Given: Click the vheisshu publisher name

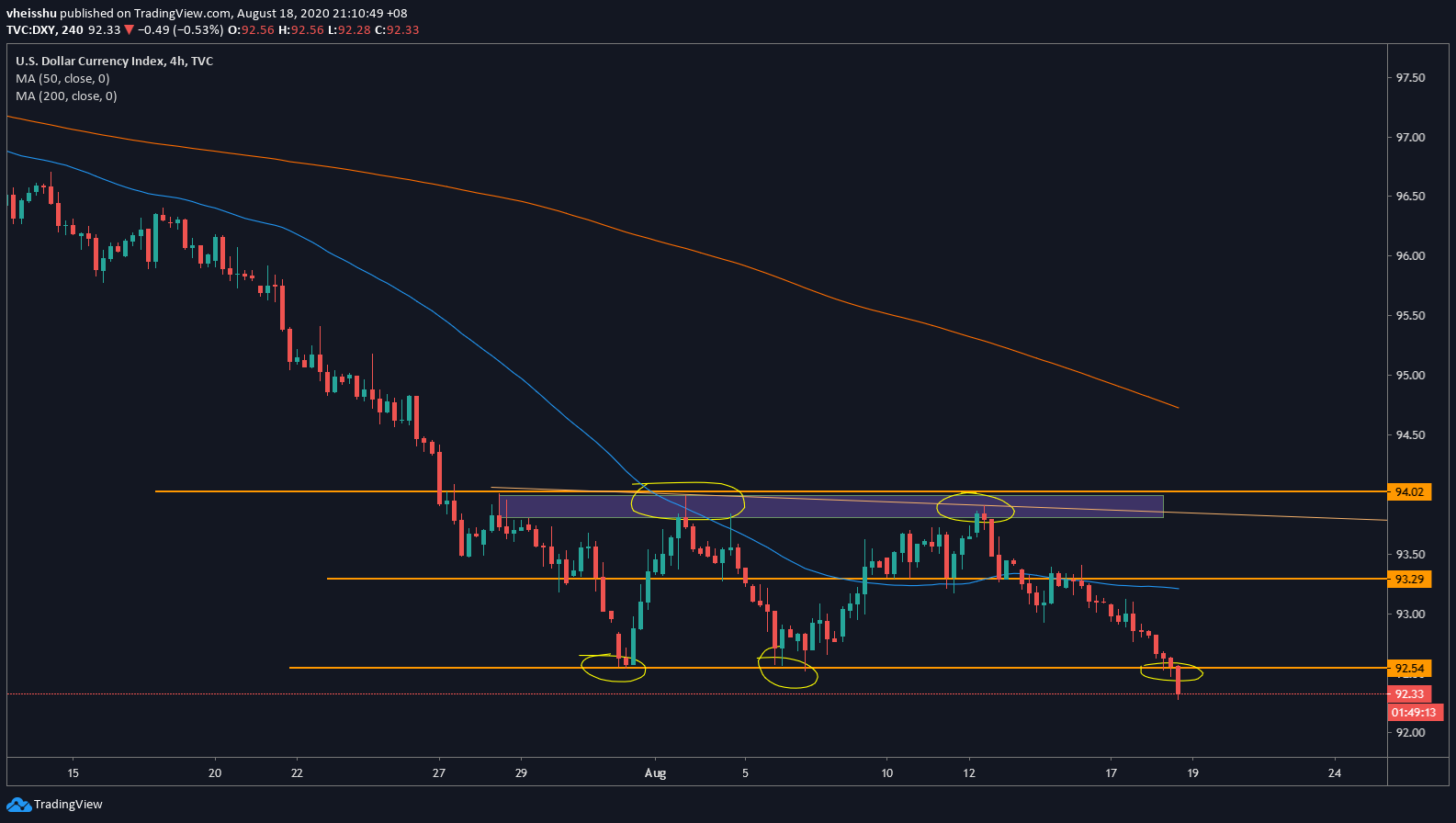Looking at the screenshot, I should pos(31,13).
